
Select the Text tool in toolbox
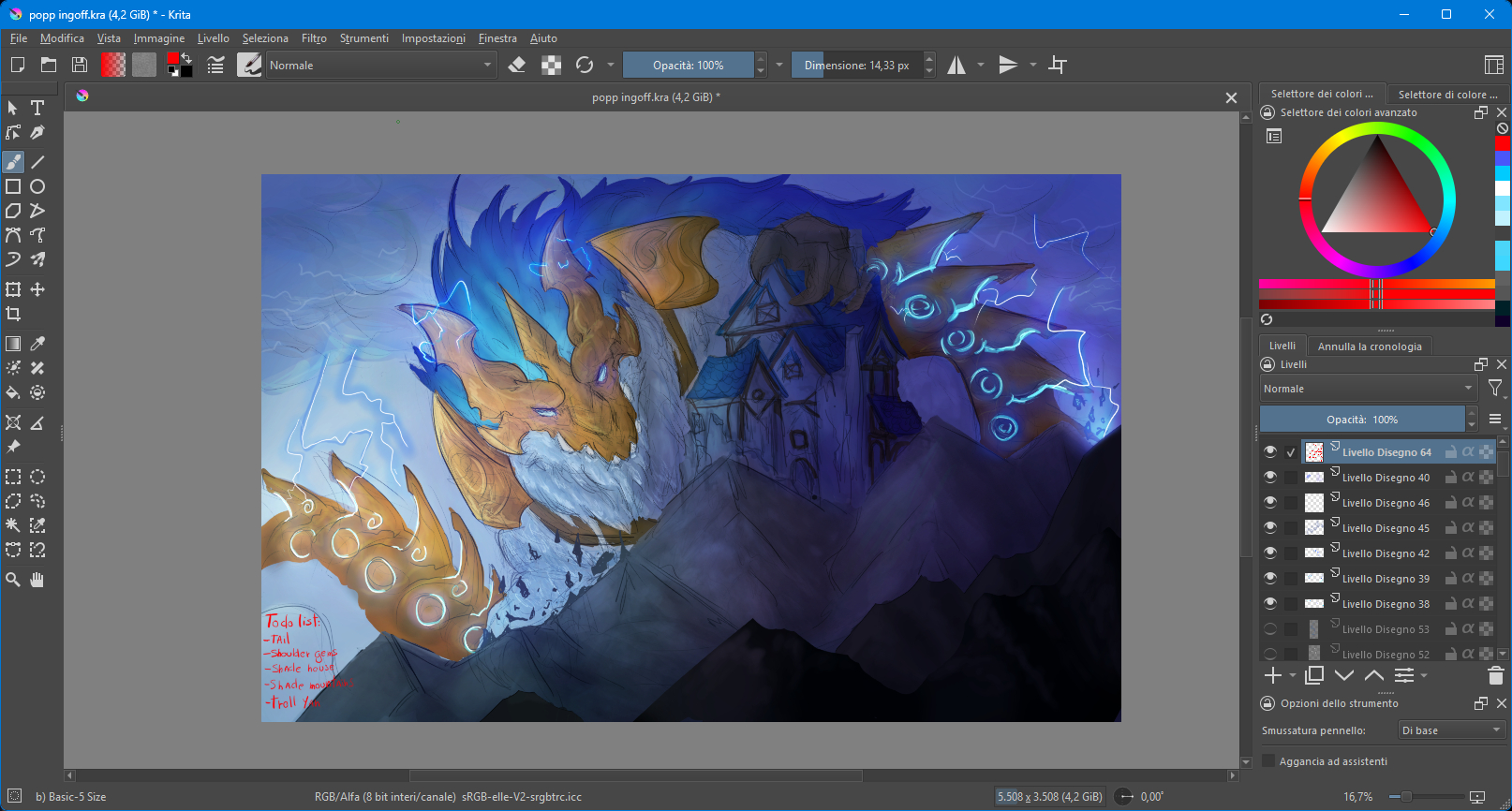(x=37, y=108)
